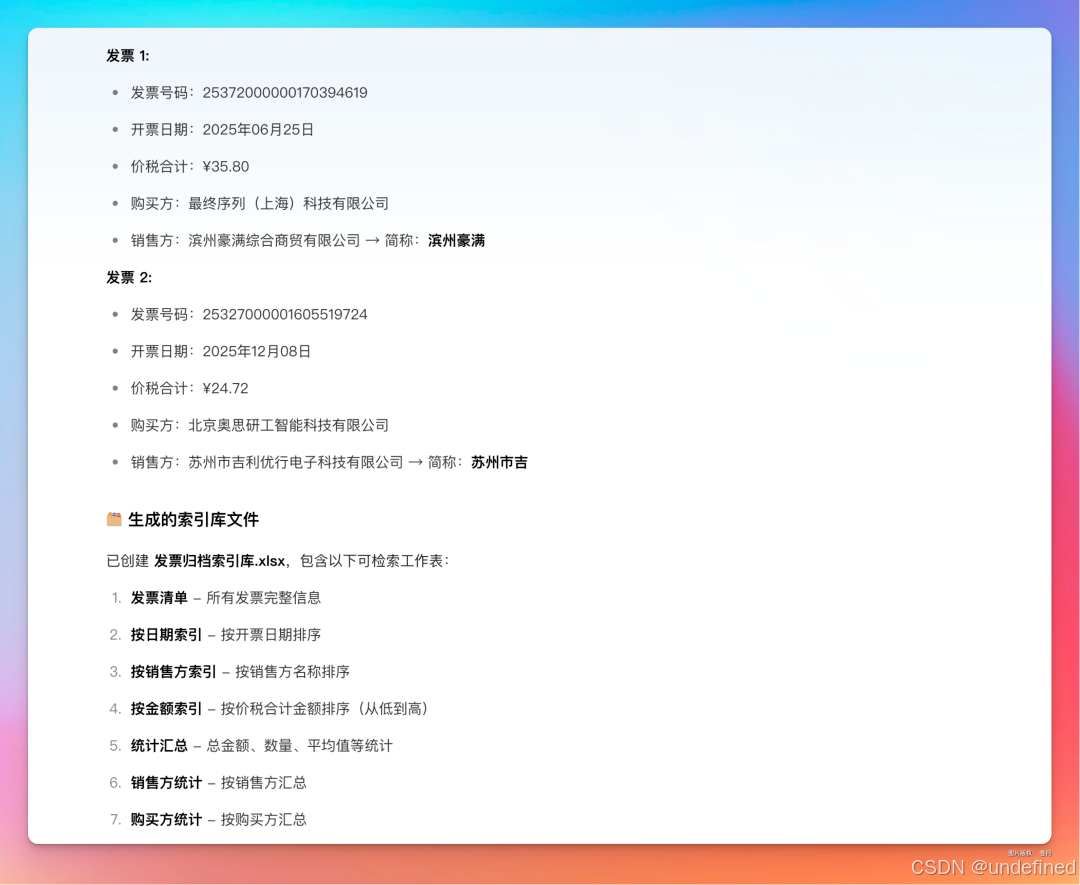The width and height of the screenshot is (1080, 885).
Task: Select the heading 发票 2:
Action: 129,278
